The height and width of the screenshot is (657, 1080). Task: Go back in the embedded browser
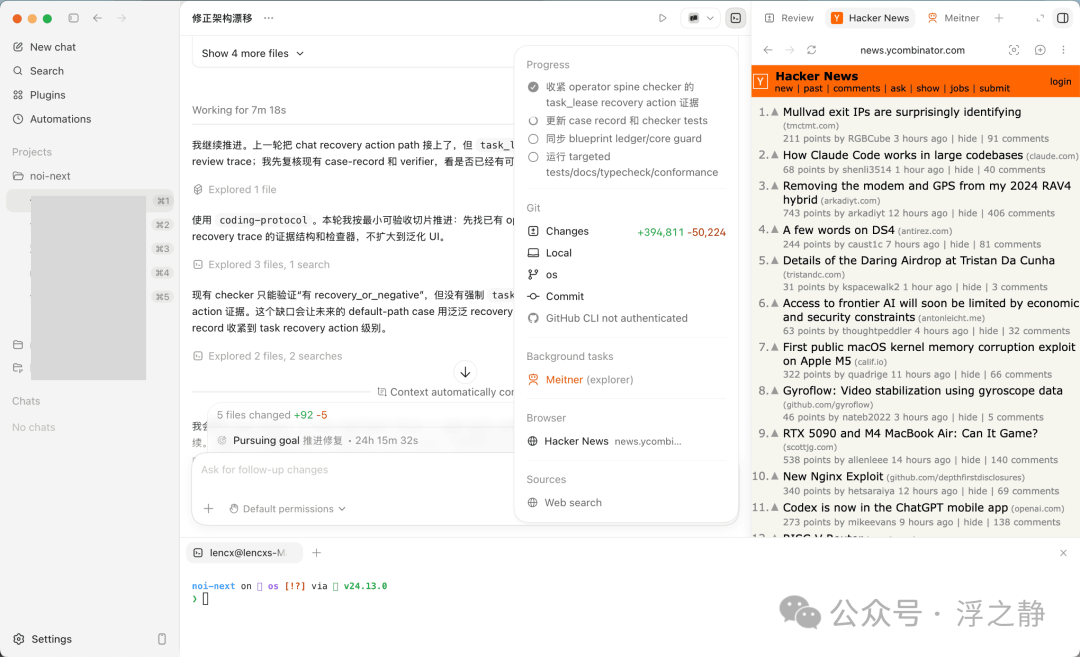(768, 50)
